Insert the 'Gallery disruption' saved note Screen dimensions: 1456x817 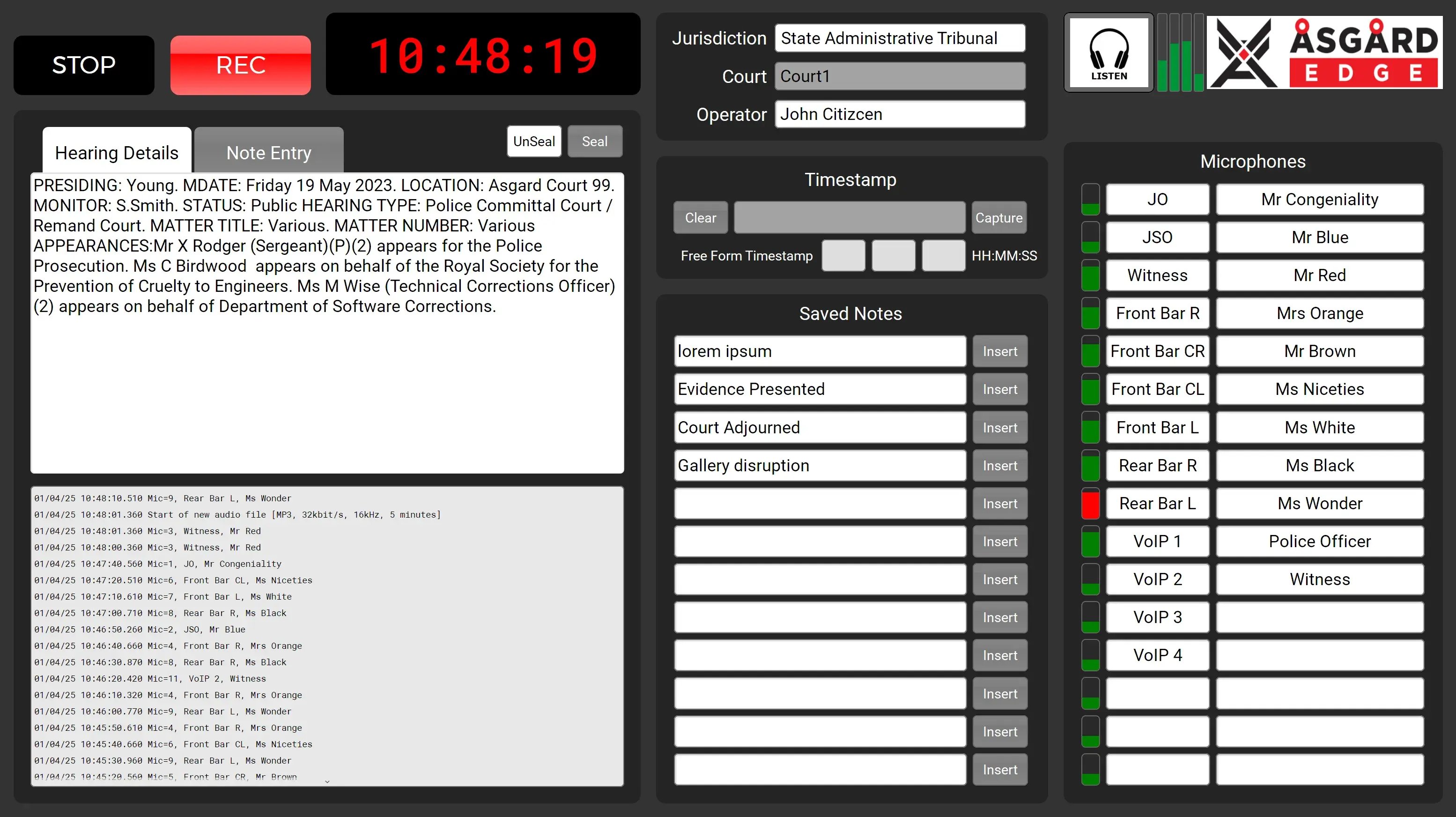tap(999, 465)
